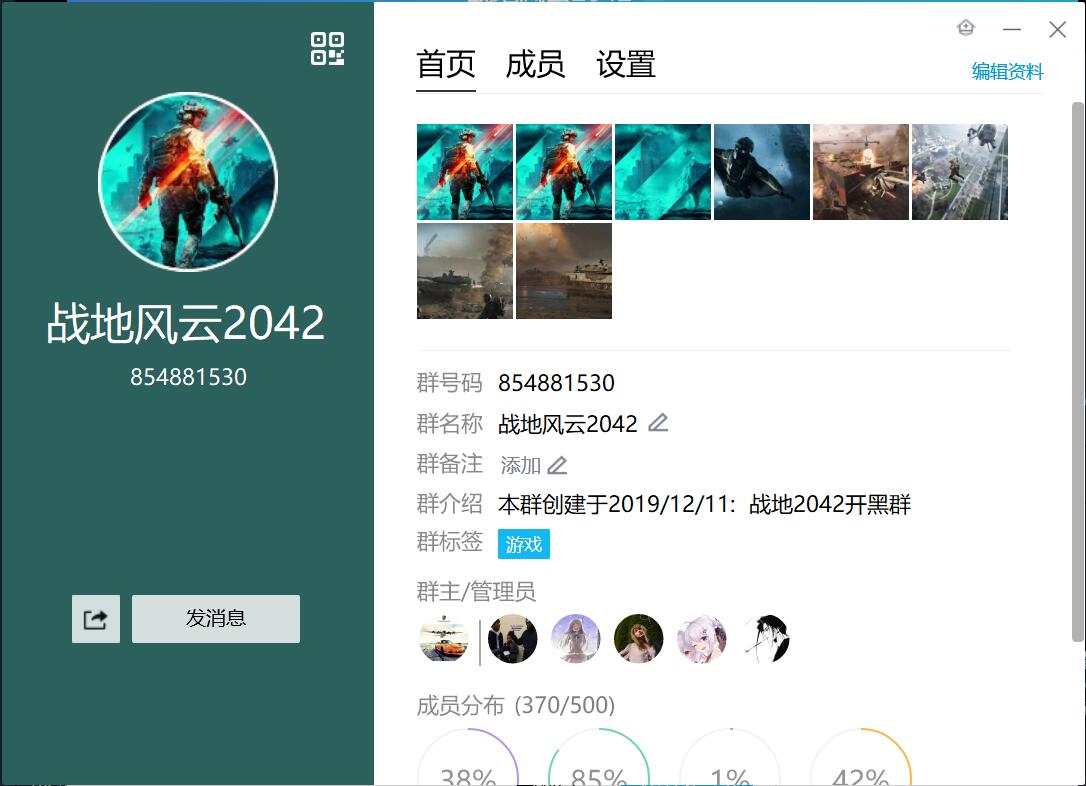Screen dimensions: 1086x786
Task: Minimize the group profile window
Action: tap(1011, 29)
